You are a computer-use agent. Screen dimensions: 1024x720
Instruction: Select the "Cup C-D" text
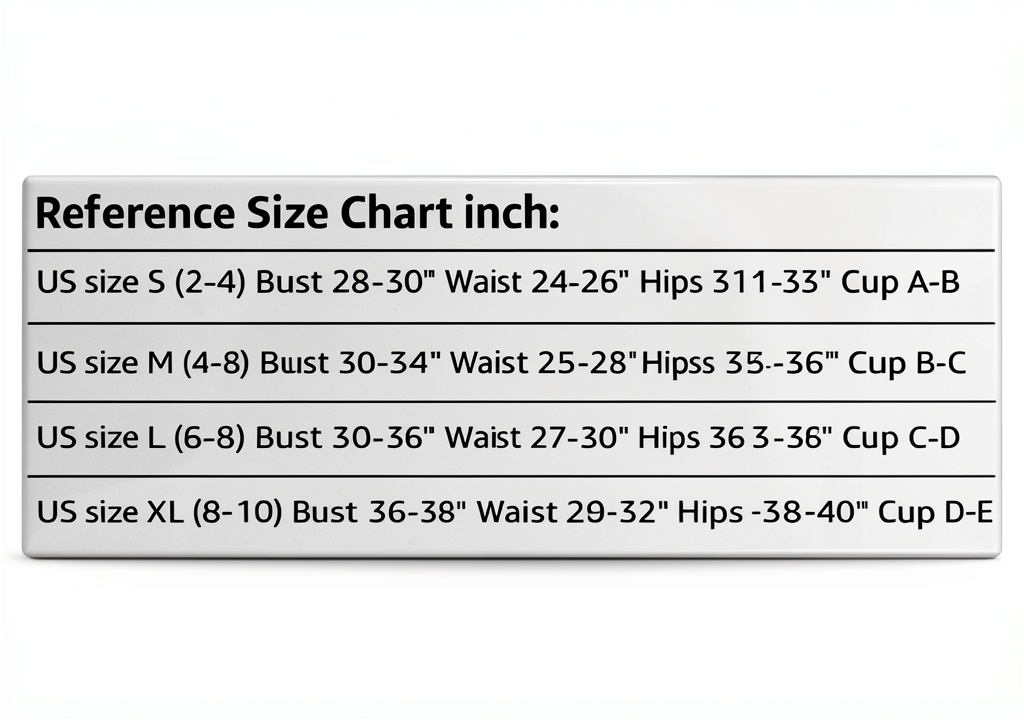click(x=902, y=437)
